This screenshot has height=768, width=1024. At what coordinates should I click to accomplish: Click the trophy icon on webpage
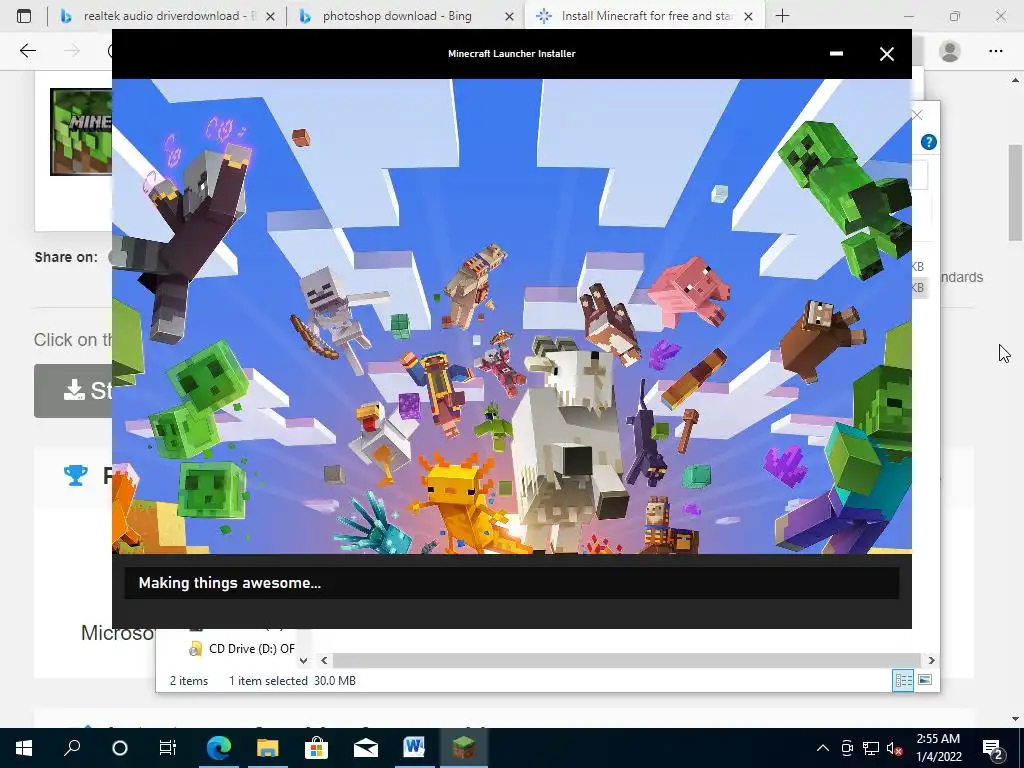[75, 475]
